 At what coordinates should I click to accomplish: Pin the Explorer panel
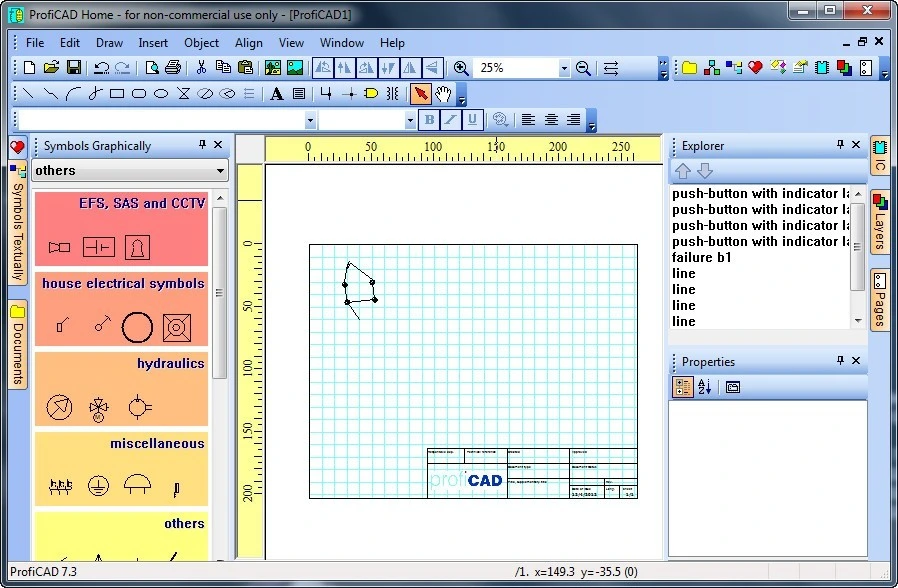click(x=840, y=145)
